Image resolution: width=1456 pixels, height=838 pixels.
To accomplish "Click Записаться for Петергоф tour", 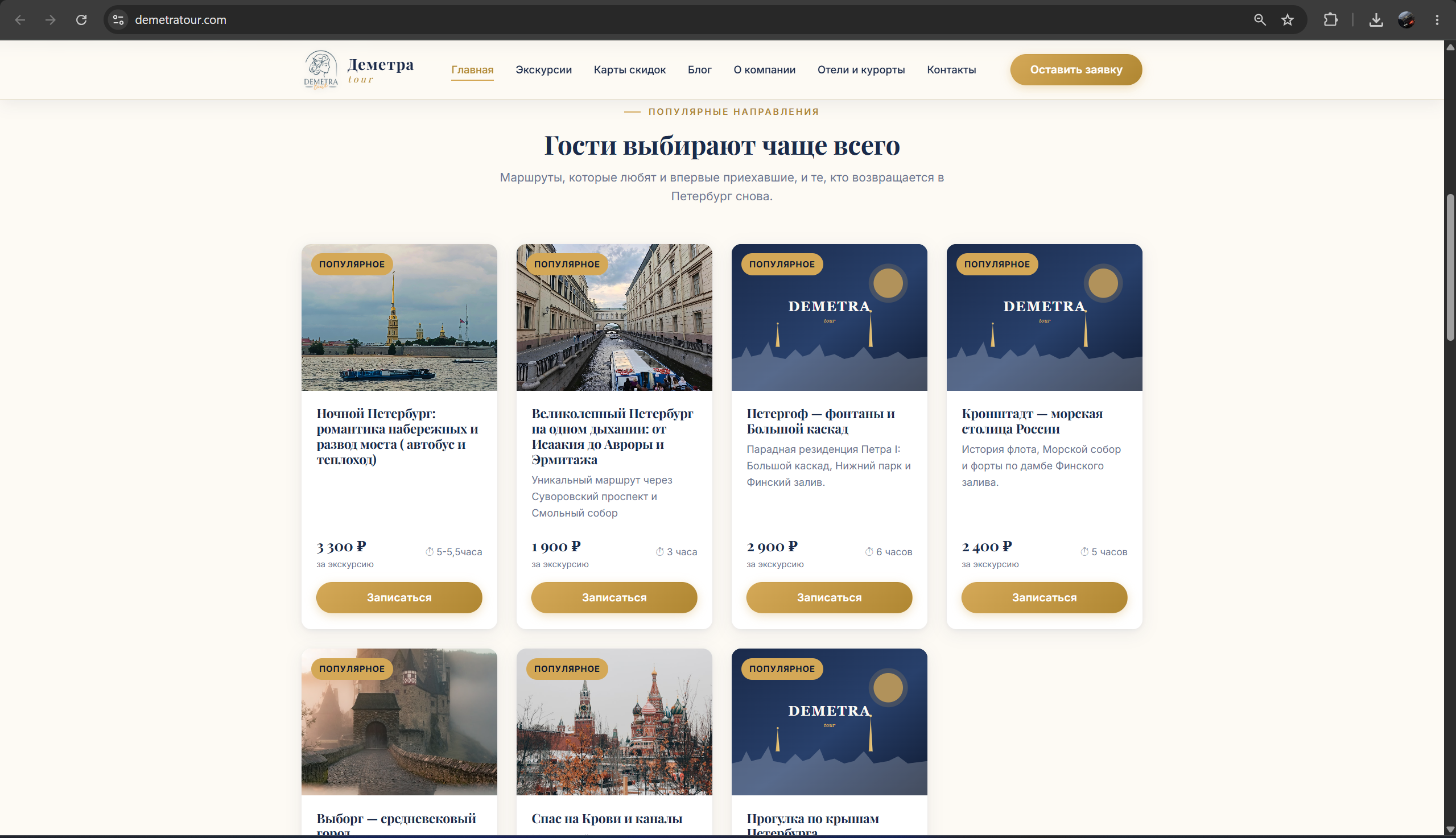I will 829,597.
